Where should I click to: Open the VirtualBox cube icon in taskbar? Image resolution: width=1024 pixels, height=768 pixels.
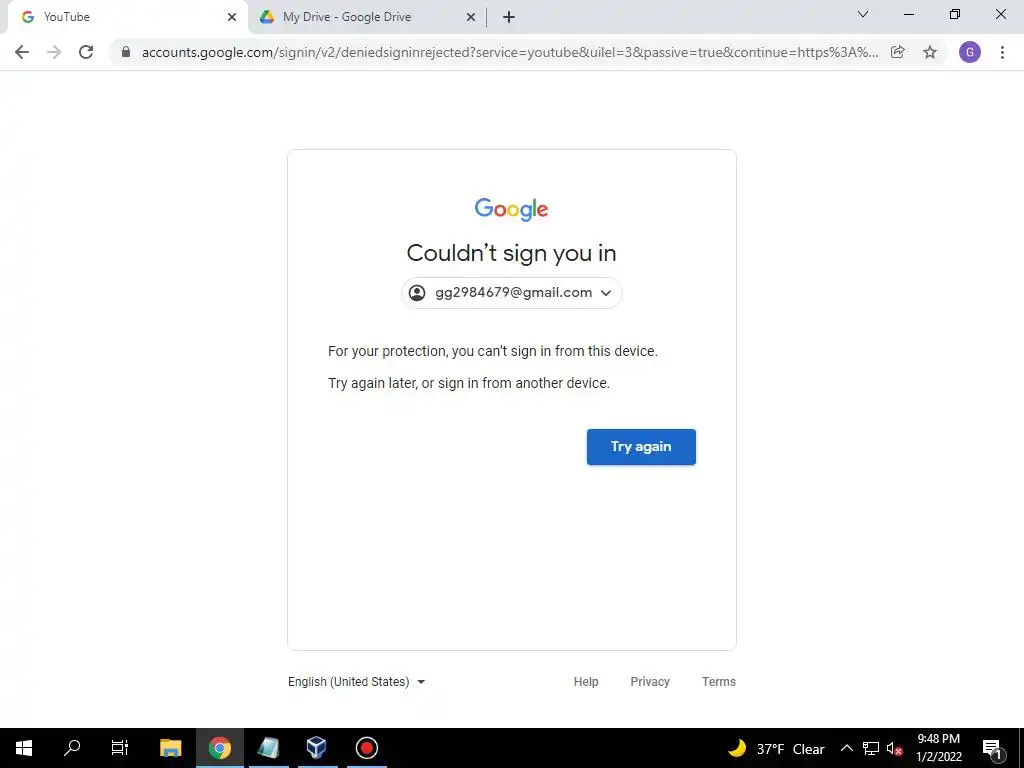pyautogui.click(x=317, y=748)
